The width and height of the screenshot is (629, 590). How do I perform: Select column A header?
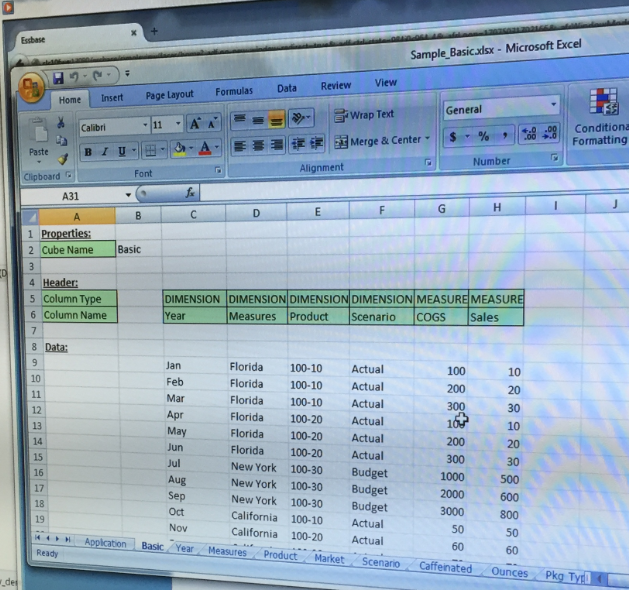(x=77, y=217)
